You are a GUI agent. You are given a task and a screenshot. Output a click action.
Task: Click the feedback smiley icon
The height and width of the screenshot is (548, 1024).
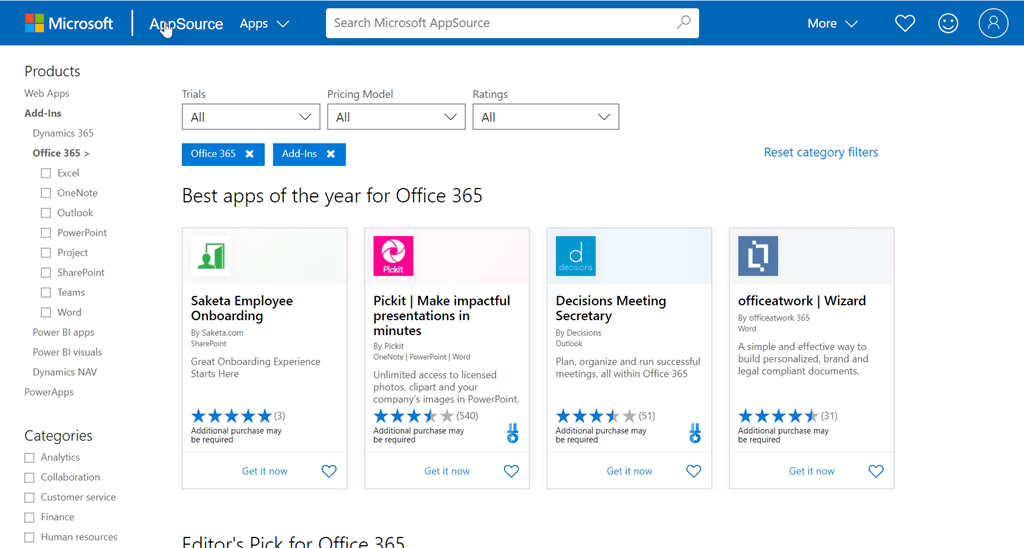tap(948, 24)
